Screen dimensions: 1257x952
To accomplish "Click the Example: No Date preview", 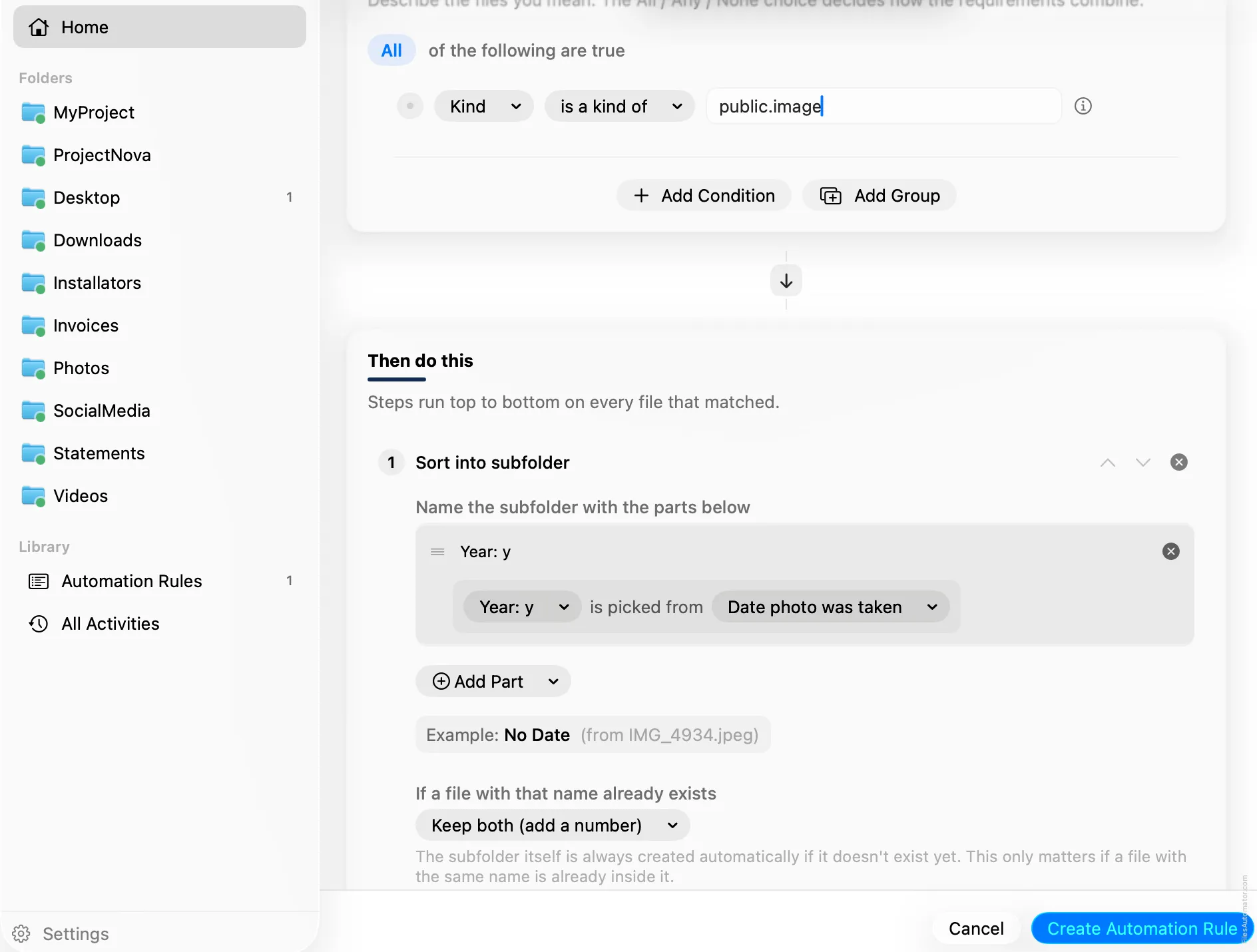I will click(593, 735).
